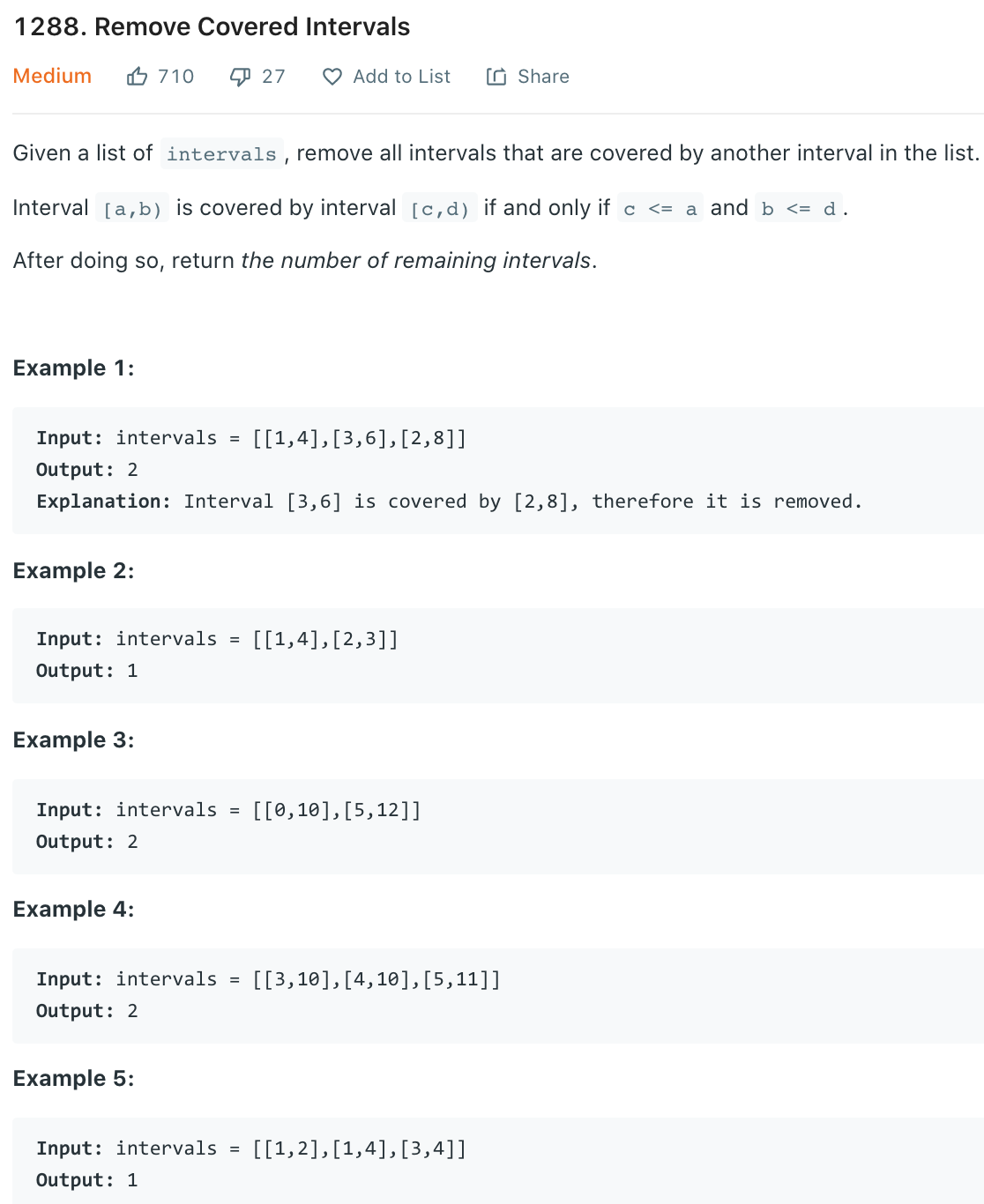The image size is (984, 1204).
Task: Click the highlighted '[a,b]' code snippet
Action: 133,209
